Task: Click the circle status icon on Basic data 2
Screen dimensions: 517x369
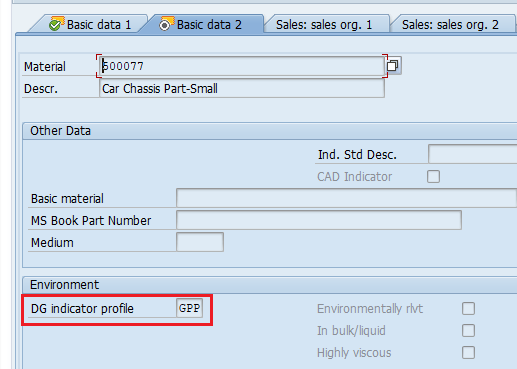Action: [x=166, y=24]
